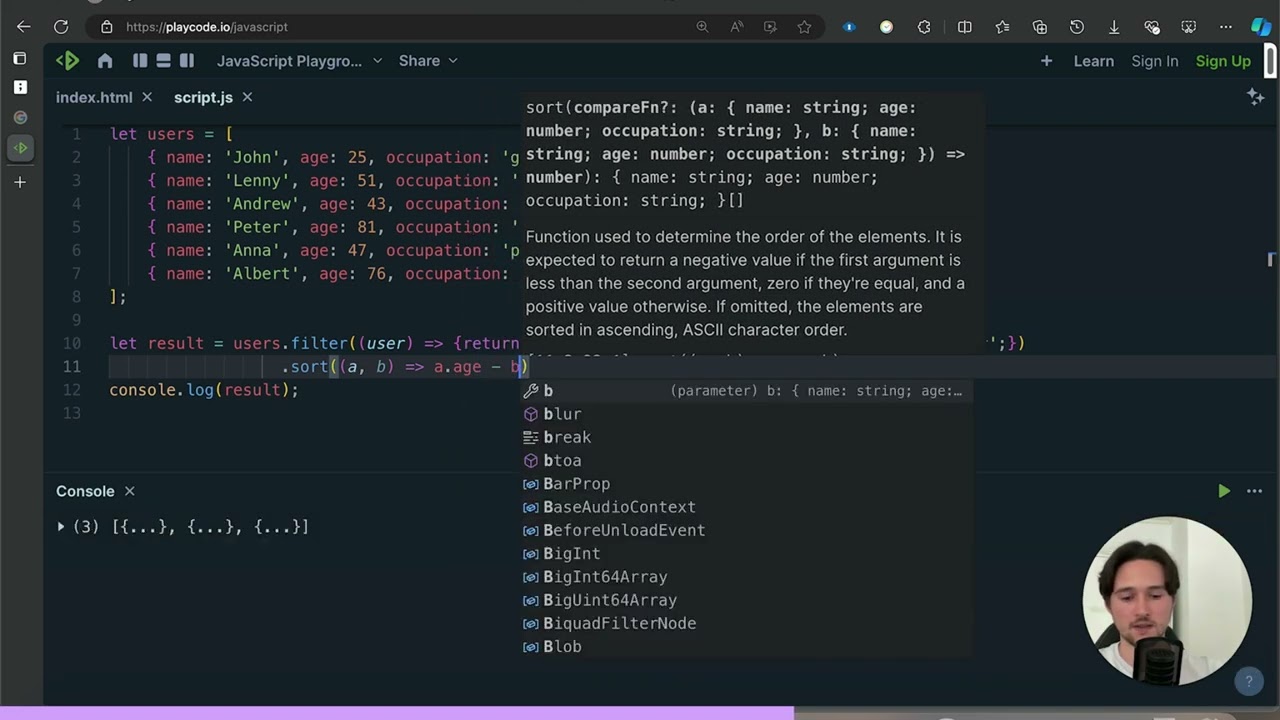This screenshot has width=1280, height=720.
Task: Open Copilot icon in browser corner
Action: point(1261,27)
